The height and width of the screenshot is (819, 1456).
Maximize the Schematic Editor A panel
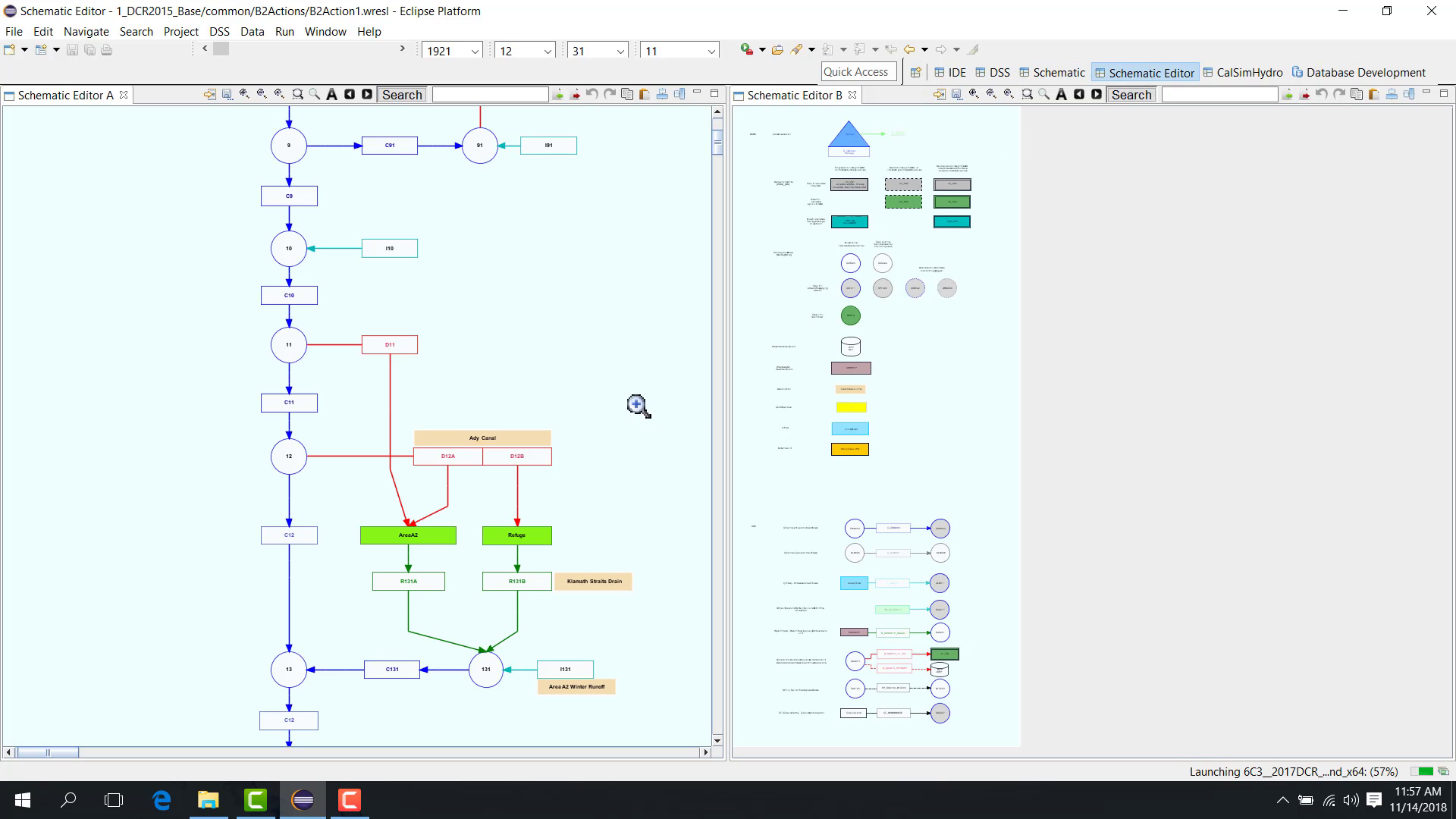714,93
